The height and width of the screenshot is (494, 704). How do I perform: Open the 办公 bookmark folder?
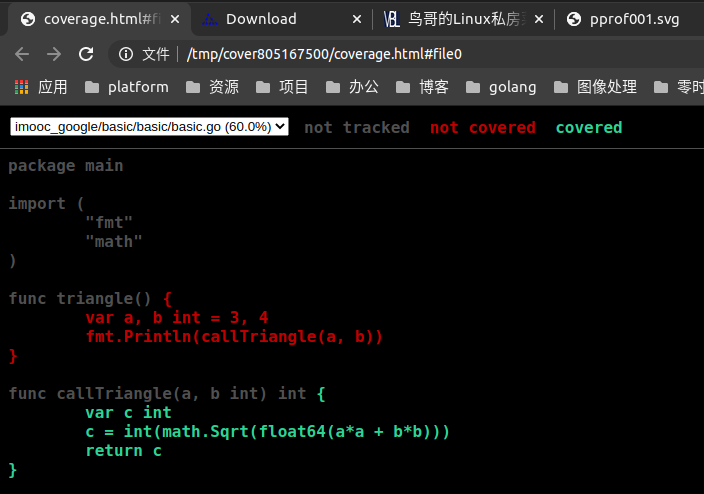coord(352,87)
